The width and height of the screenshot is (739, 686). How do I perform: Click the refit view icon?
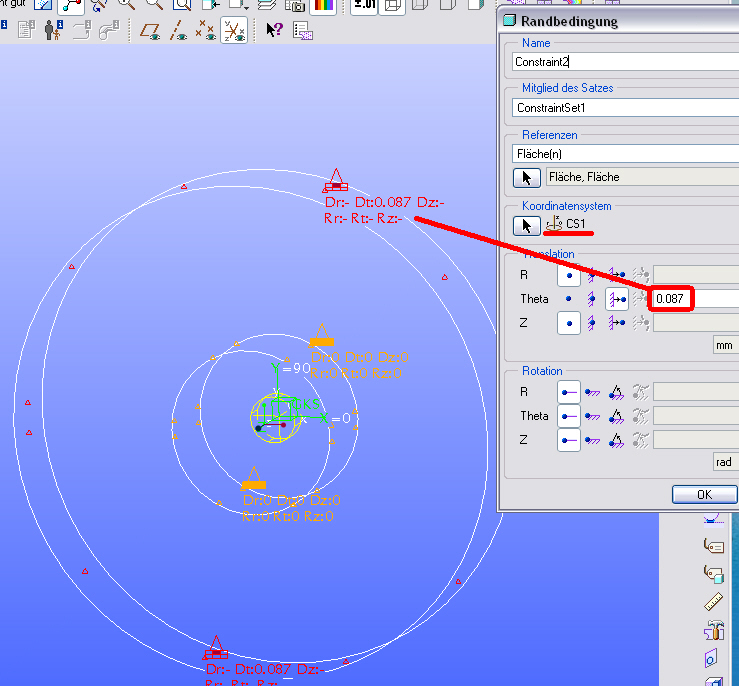(182, 5)
